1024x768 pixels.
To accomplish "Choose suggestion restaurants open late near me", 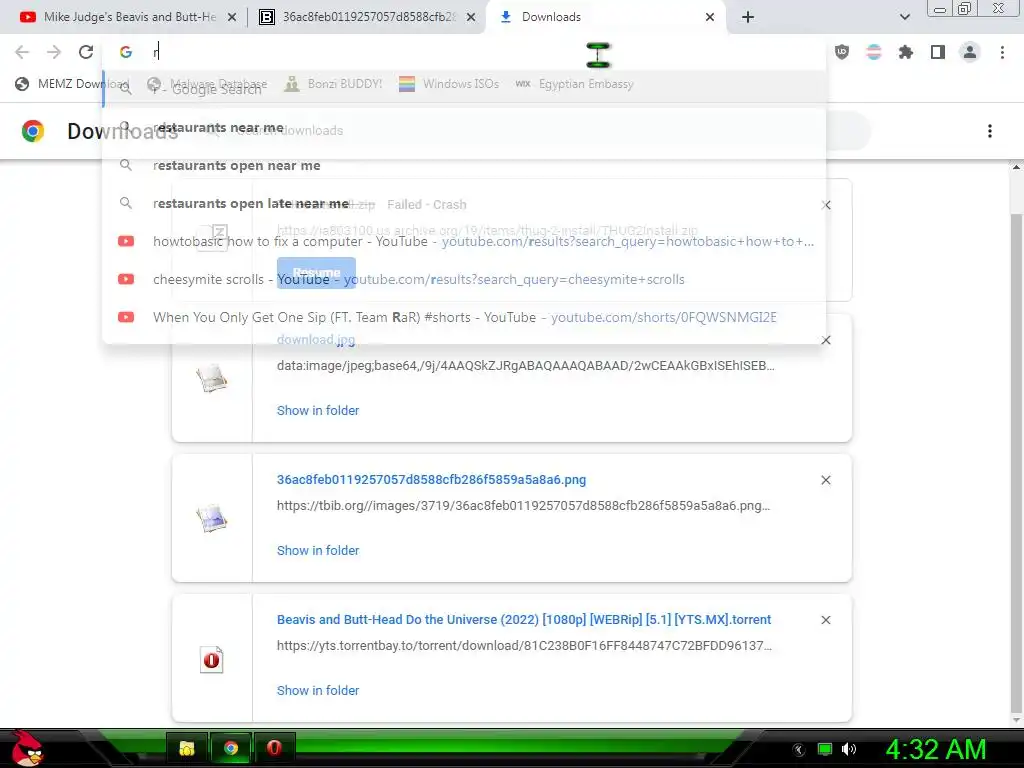I will [464, 203].
